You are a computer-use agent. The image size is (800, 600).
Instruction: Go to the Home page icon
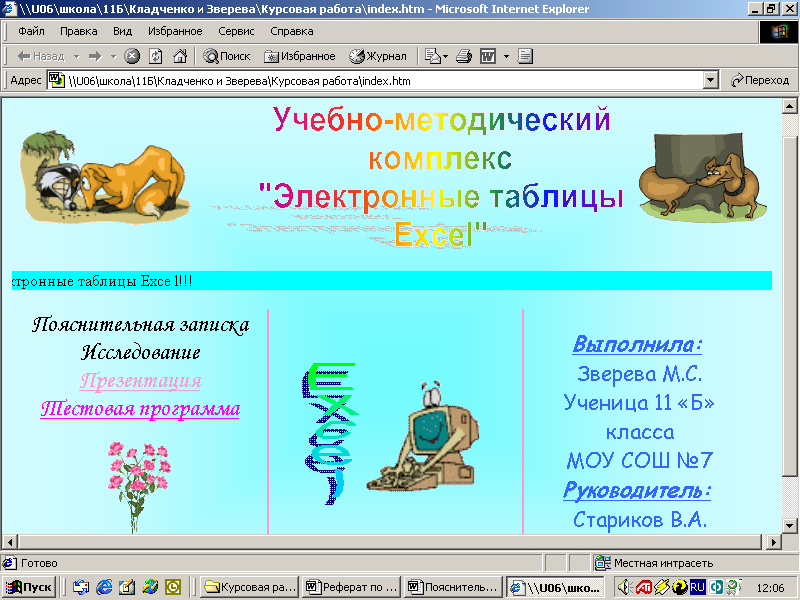pyautogui.click(x=180, y=56)
